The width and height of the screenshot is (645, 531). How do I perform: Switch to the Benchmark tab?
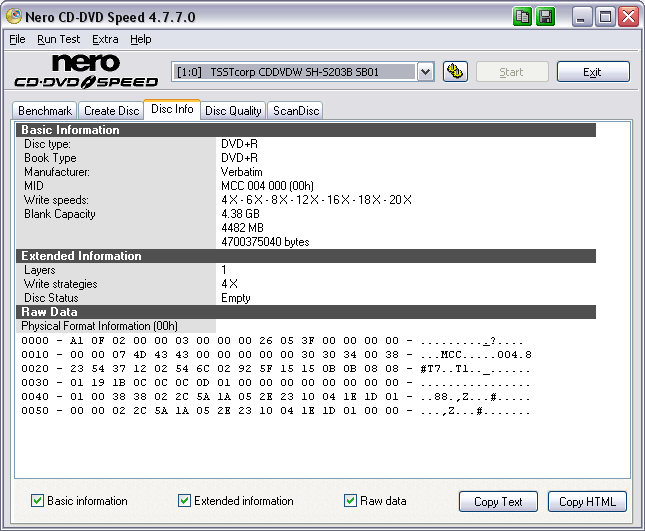pos(45,111)
